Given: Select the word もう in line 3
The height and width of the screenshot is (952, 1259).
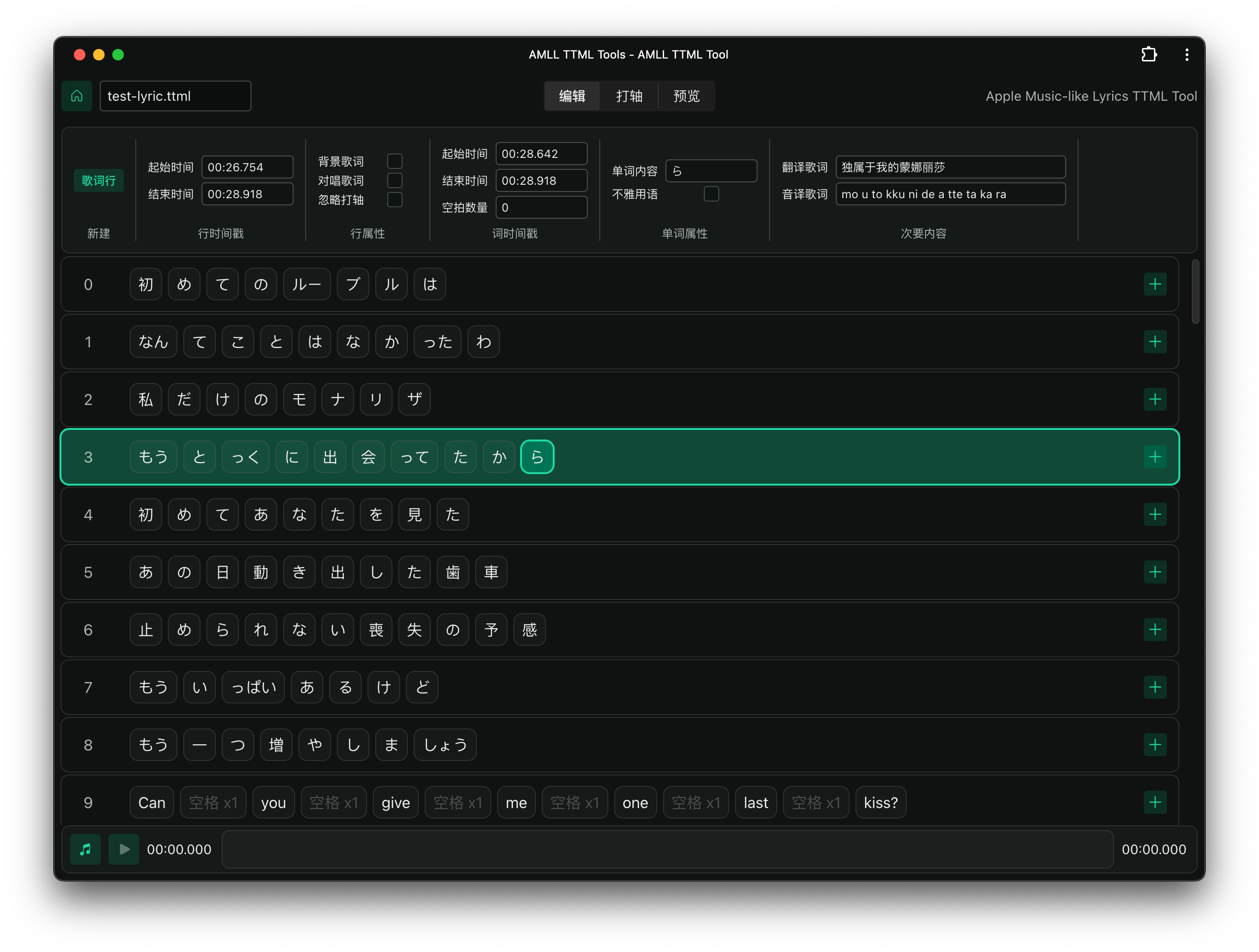Looking at the screenshot, I should pyautogui.click(x=153, y=457).
